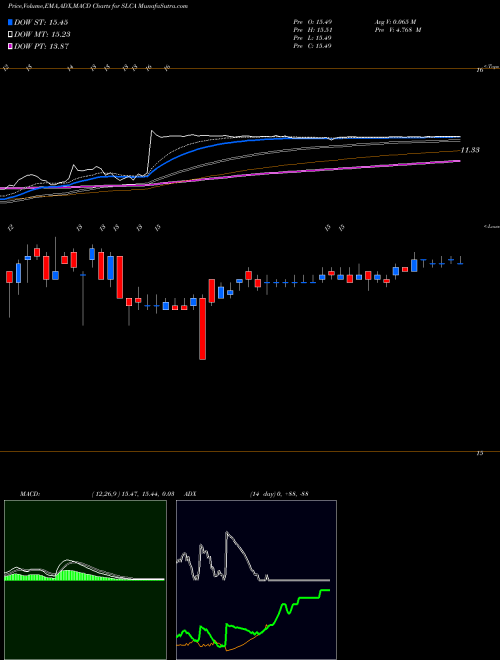
Task: Select the 'DOW ST: 15.45' label
Action: tap(41, 22)
